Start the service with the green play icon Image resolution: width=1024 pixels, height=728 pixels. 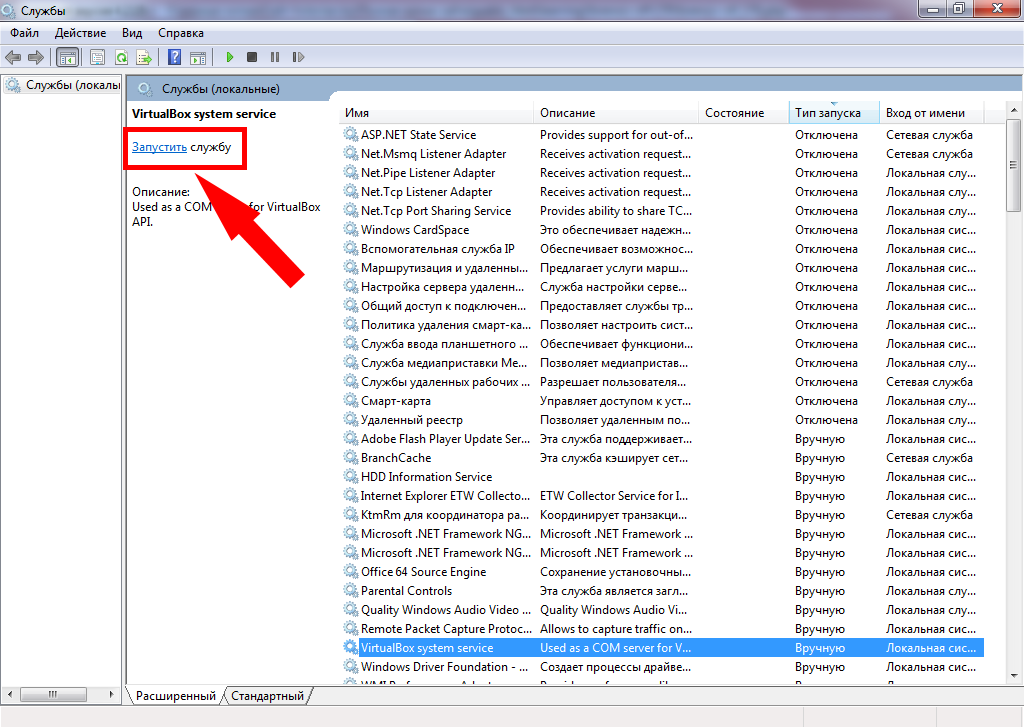230,58
